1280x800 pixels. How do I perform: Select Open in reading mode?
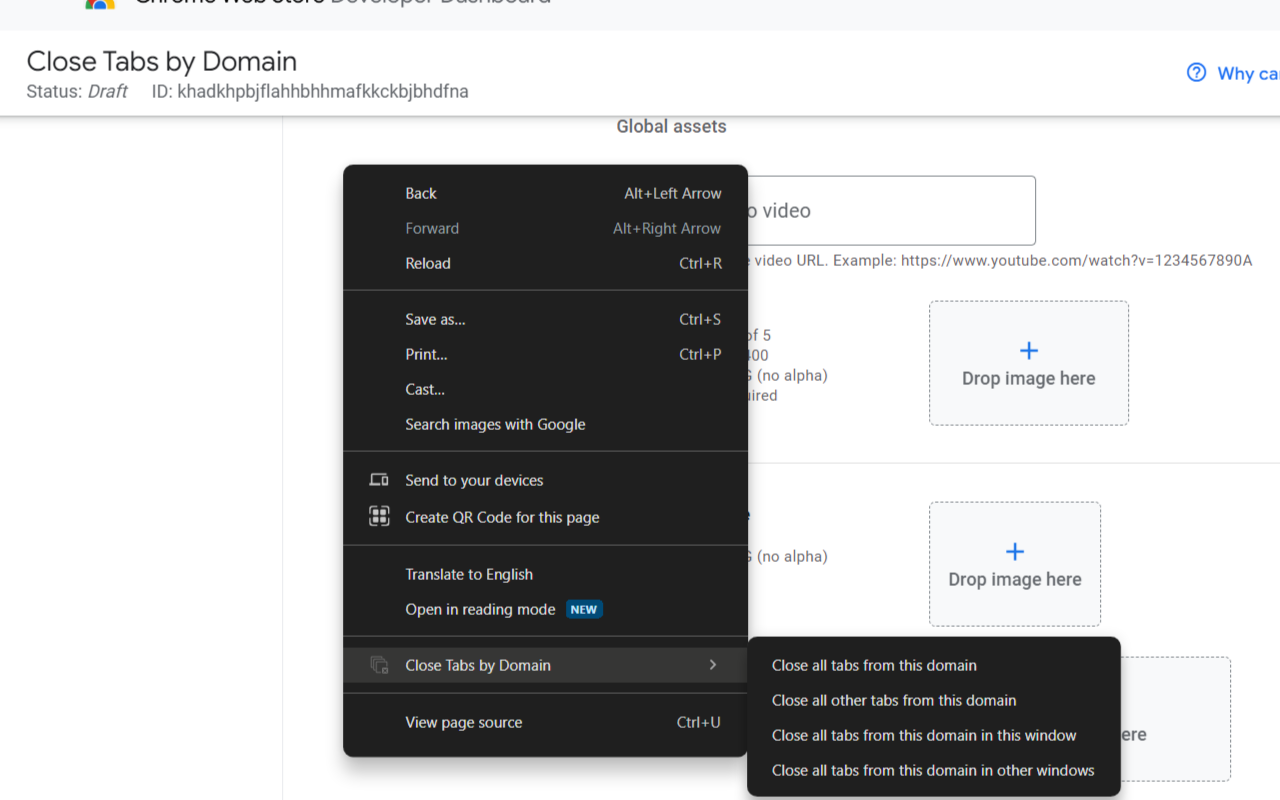coord(545,609)
